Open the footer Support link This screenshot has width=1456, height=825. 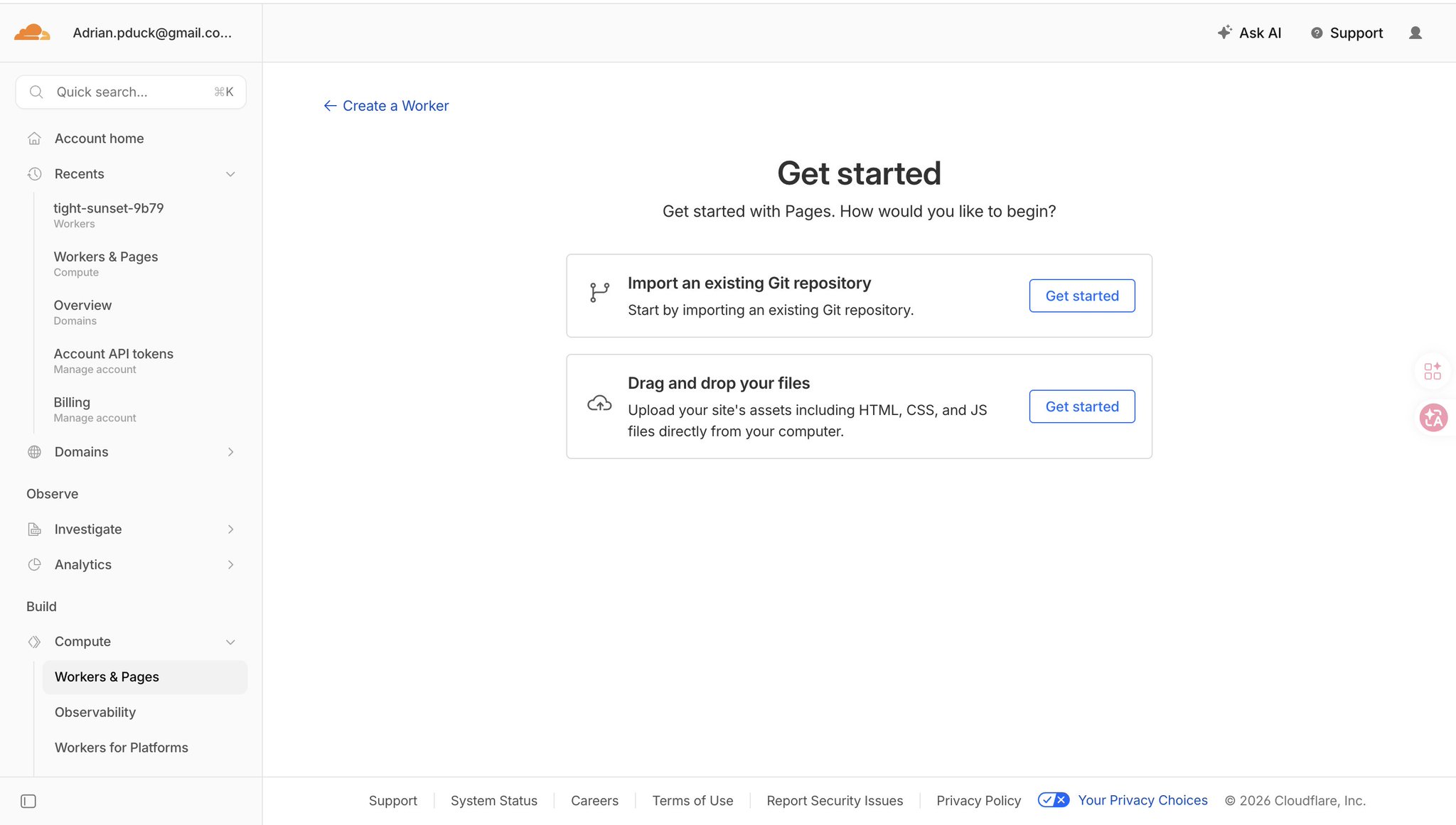[x=392, y=801]
